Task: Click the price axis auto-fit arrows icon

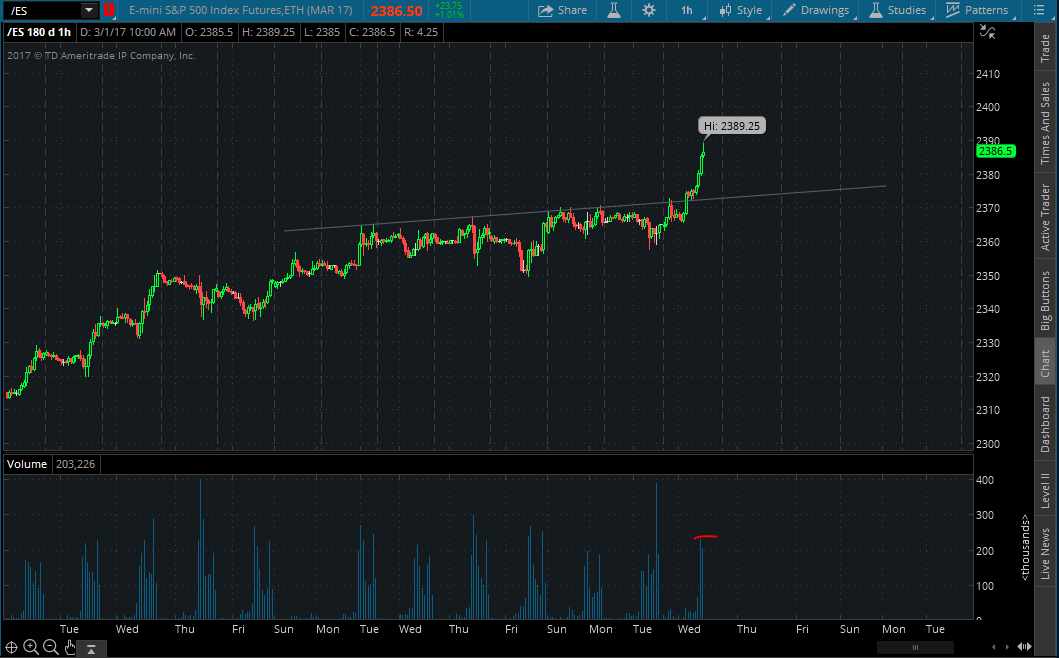Action: 987,32
